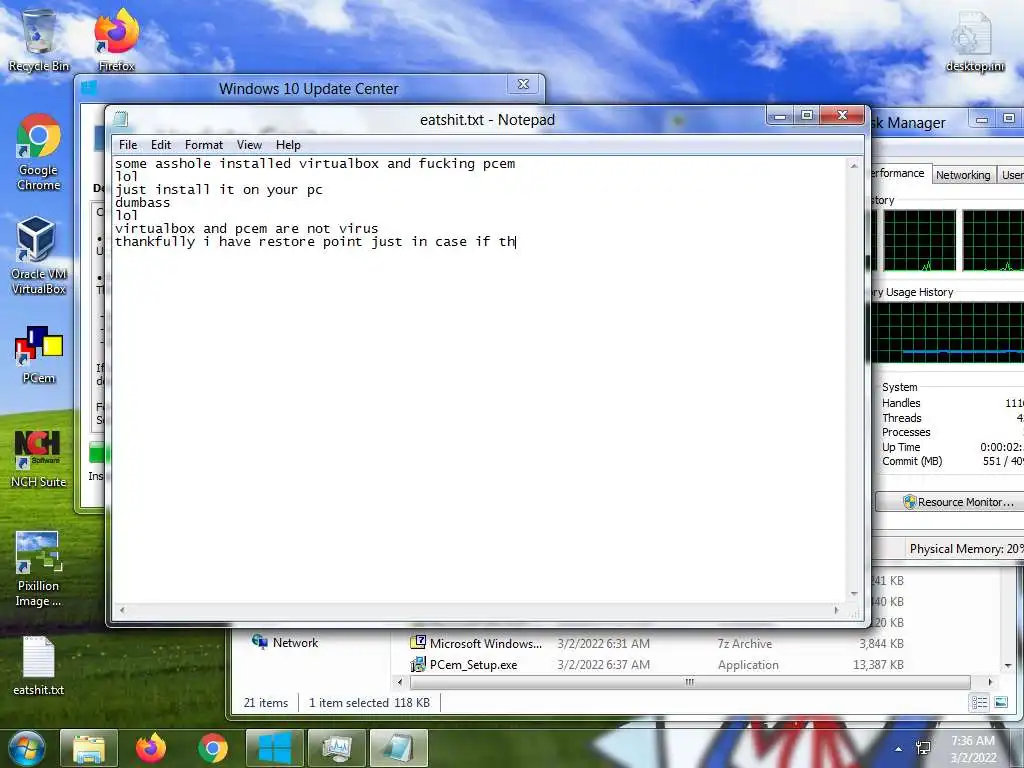The width and height of the screenshot is (1024, 768).
Task: Click the PCem_Setup.exe file icon
Action: click(x=418, y=665)
